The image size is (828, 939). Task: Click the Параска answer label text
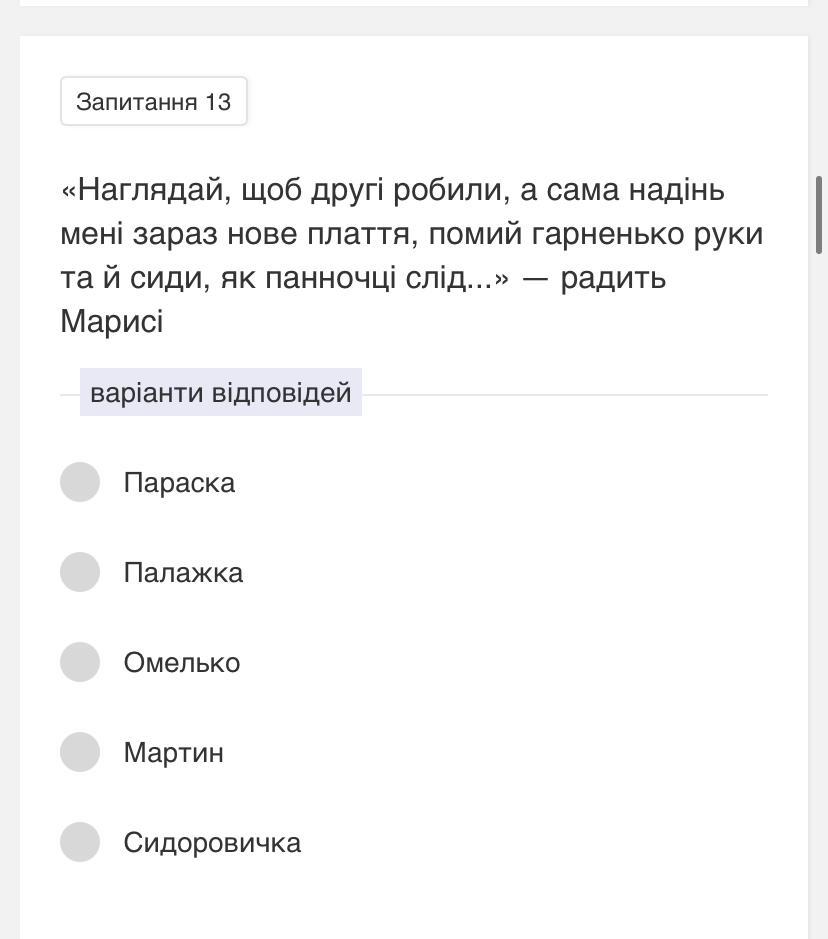coord(179,483)
